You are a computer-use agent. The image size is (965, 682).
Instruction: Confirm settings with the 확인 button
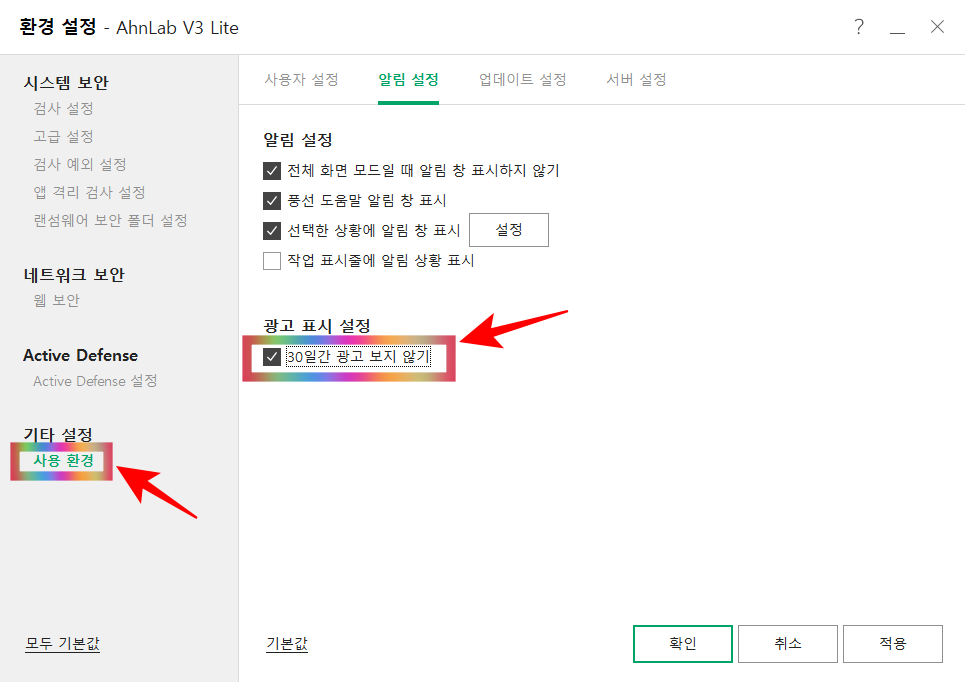683,643
